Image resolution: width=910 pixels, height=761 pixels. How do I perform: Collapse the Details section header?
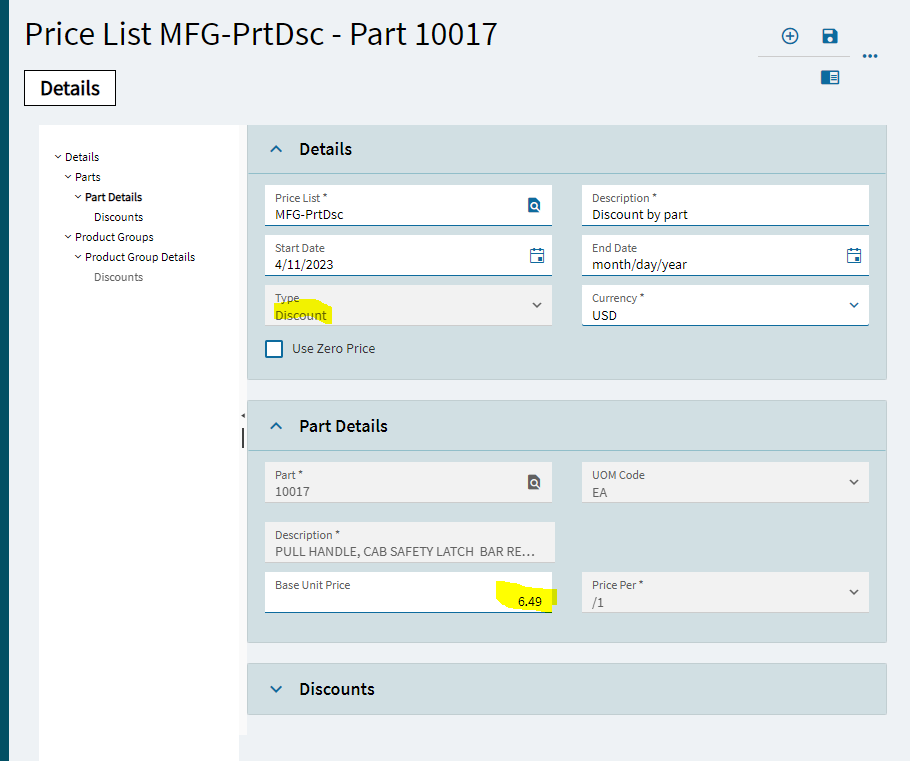tap(277, 149)
